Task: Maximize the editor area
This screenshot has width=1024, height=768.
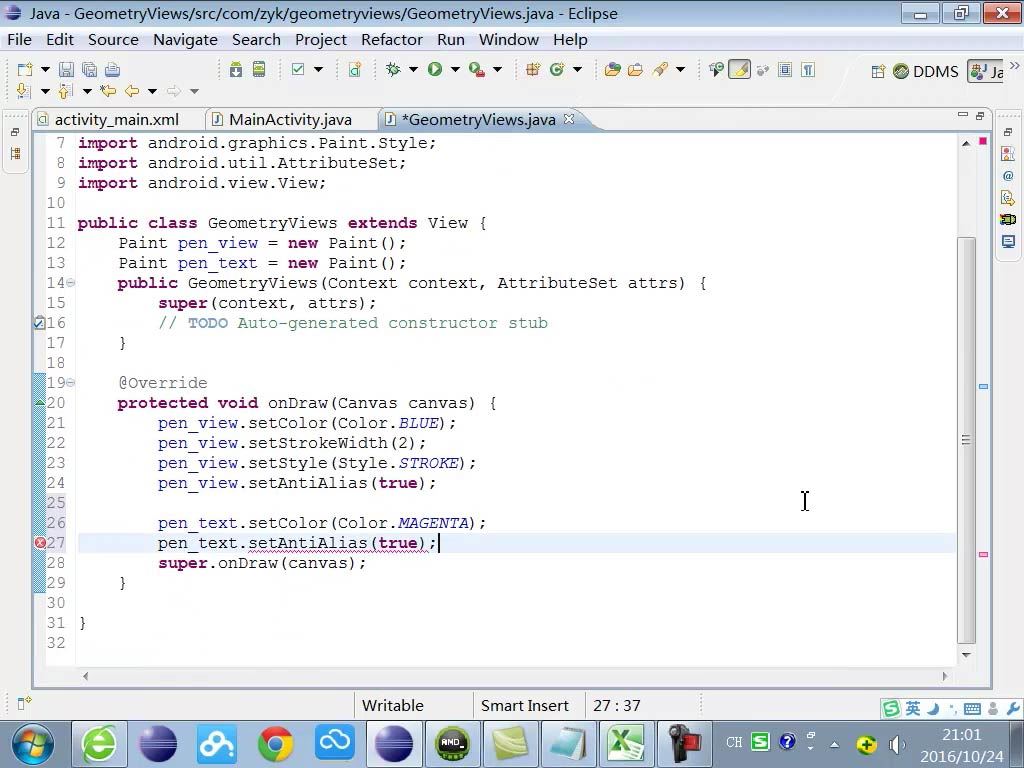Action: point(980,116)
